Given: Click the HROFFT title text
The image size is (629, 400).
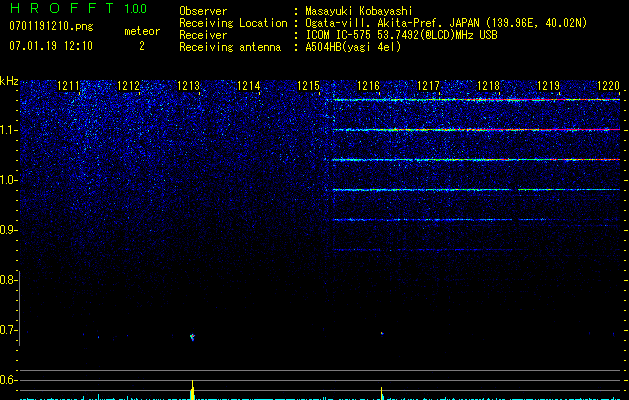Looking at the screenshot, I should point(62,8).
